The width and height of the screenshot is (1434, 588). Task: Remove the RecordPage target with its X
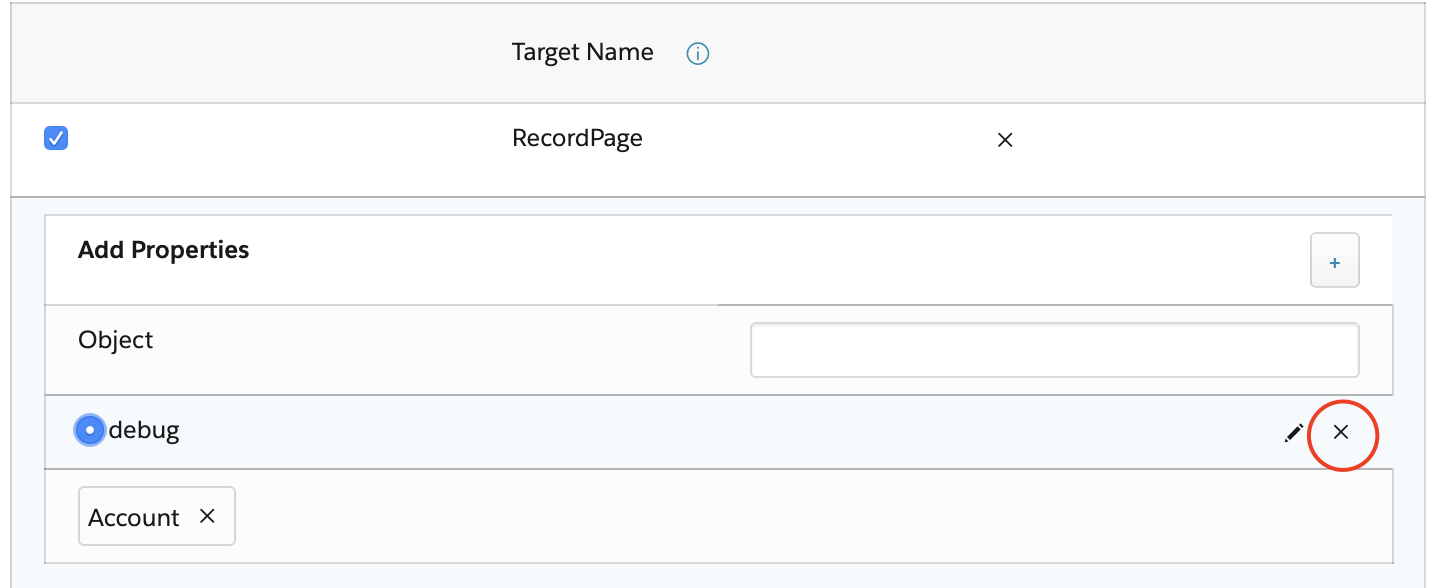click(x=1006, y=140)
